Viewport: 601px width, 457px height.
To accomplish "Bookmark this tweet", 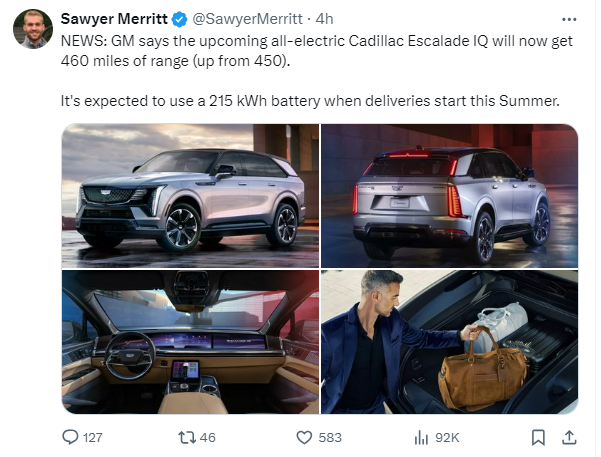I will click(538, 437).
